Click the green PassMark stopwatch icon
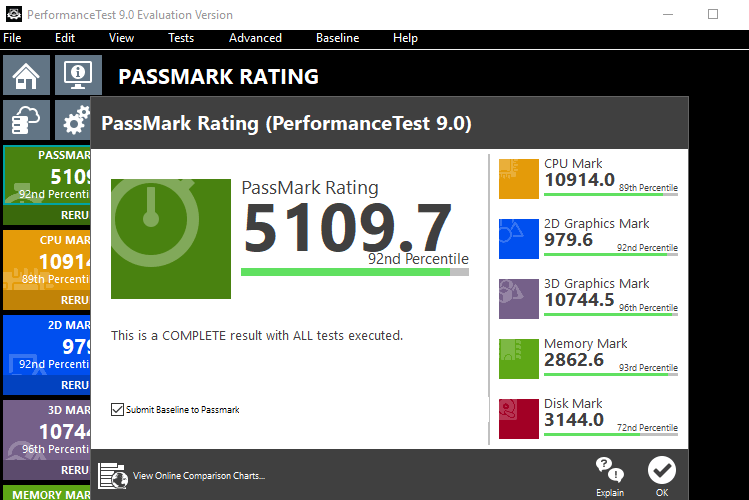This screenshot has width=749, height=500. [171, 239]
